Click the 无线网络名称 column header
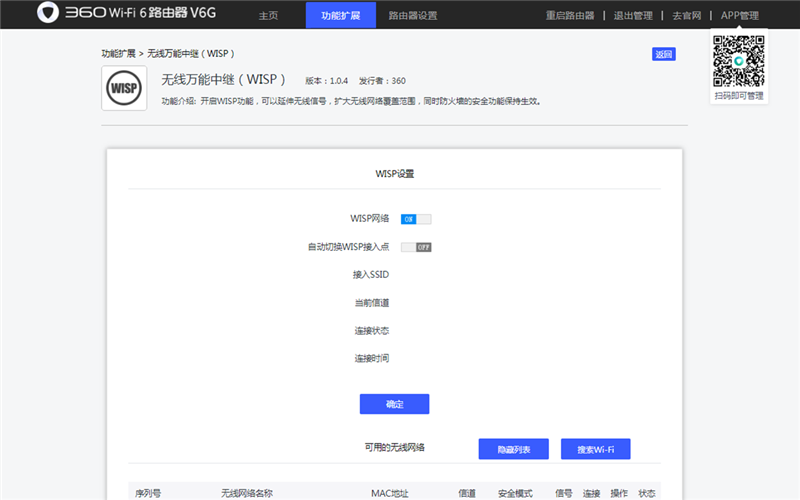This screenshot has height=500, width=800. tap(247, 493)
